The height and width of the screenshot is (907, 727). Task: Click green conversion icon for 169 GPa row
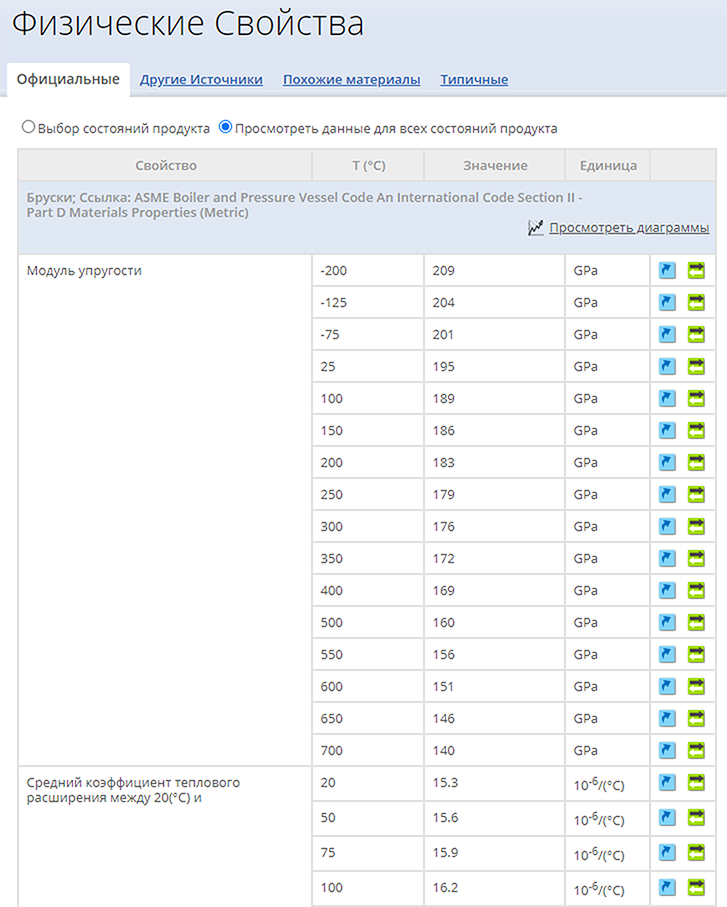point(696,590)
